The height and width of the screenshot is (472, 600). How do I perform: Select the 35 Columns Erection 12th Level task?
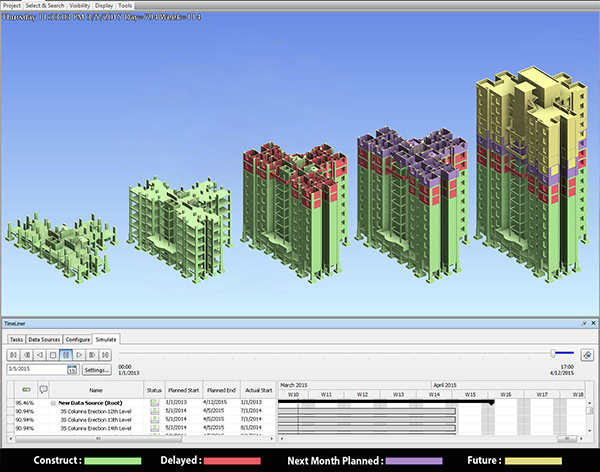click(x=97, y=410)
